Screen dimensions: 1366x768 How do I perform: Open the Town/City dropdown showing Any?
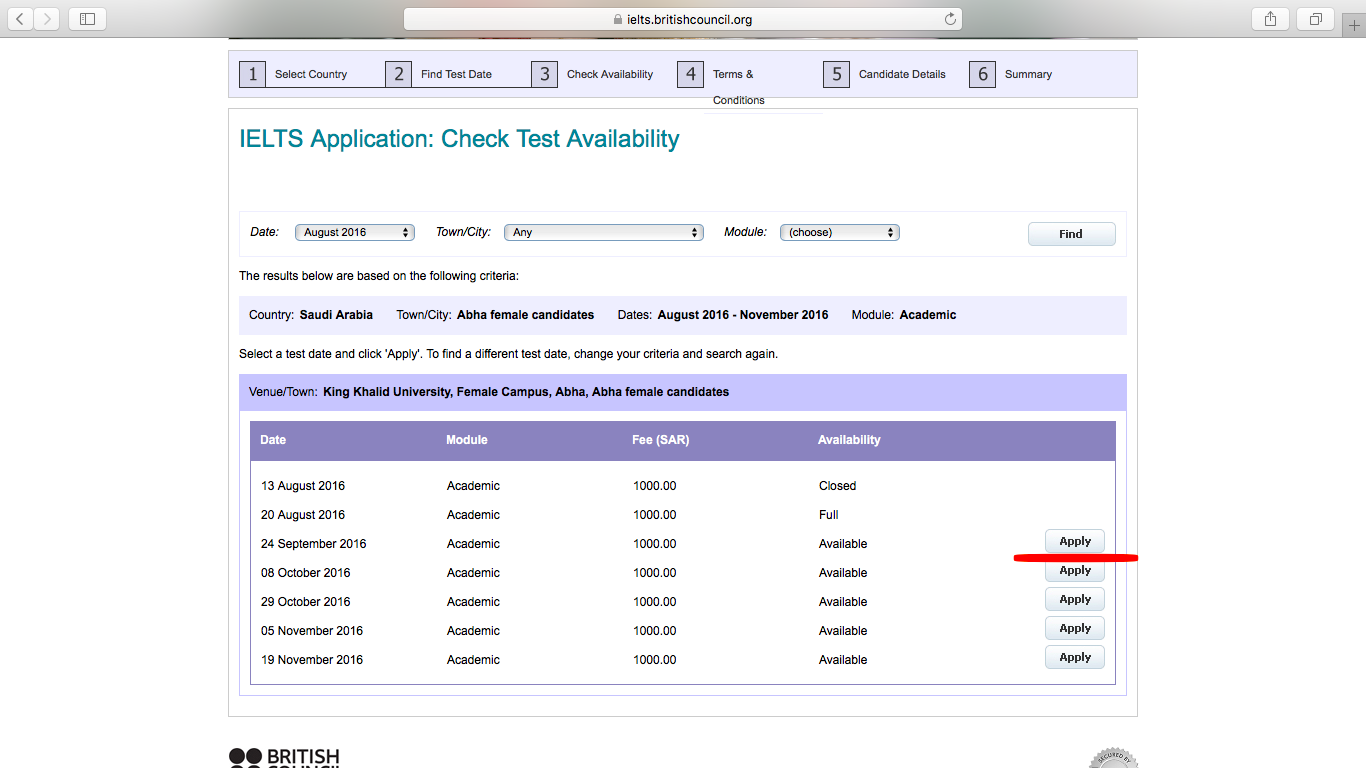pyautogui.click(x=604, y=232)
